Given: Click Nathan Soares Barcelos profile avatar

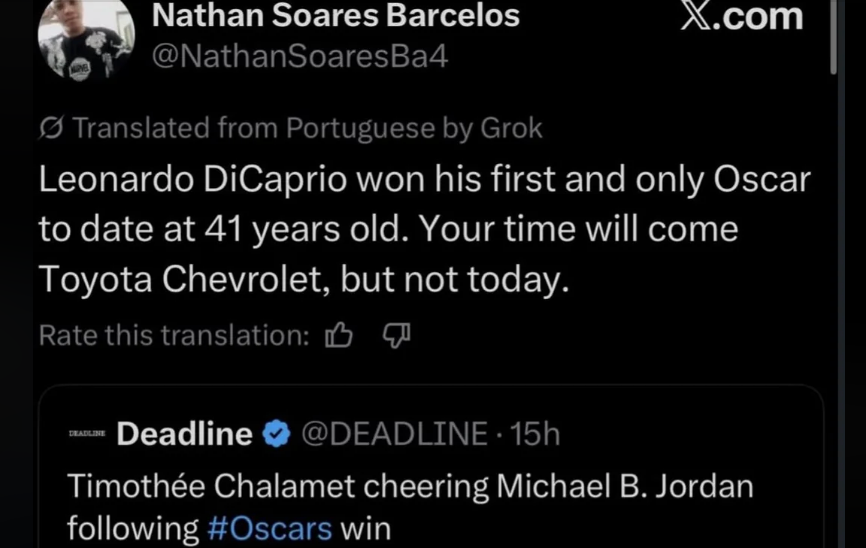Looking at the screenshot, I should click(x=84, y=38).
